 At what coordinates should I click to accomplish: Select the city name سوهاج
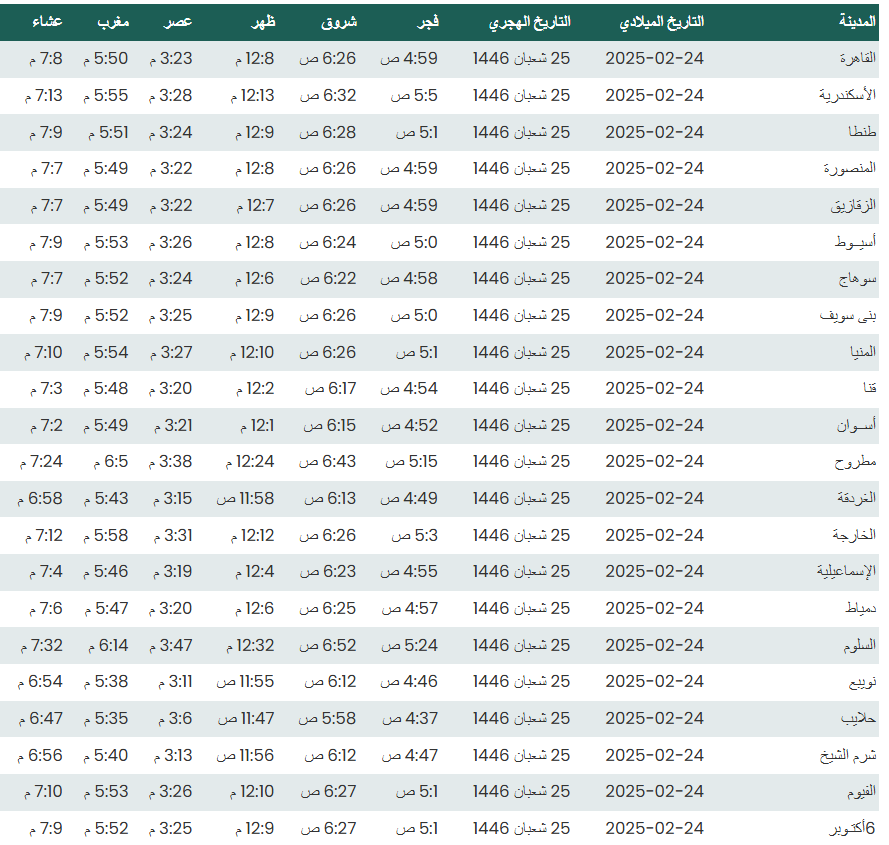[x=857, y=278]
